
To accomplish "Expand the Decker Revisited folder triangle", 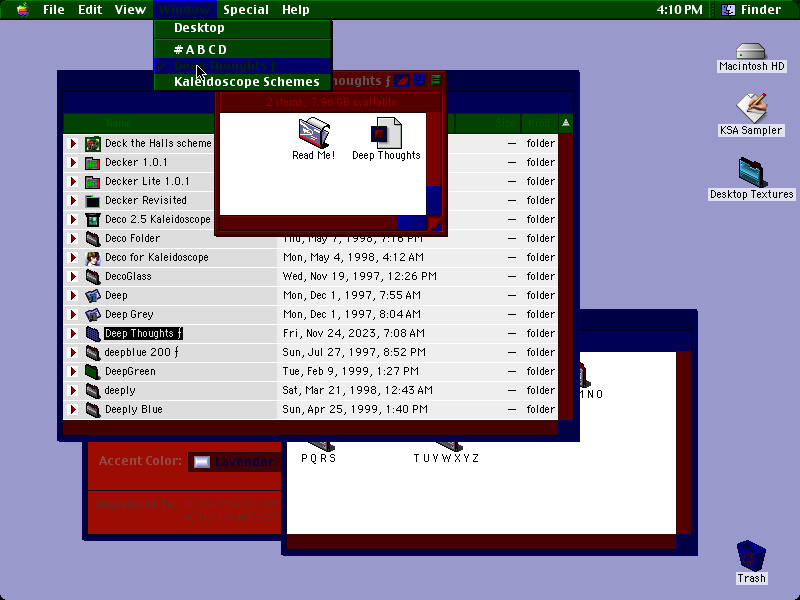I will [73, 201].
